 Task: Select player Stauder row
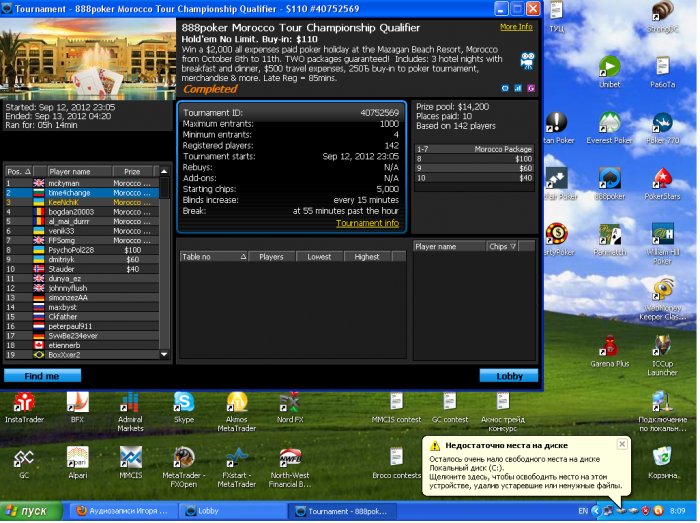point(82,269)
